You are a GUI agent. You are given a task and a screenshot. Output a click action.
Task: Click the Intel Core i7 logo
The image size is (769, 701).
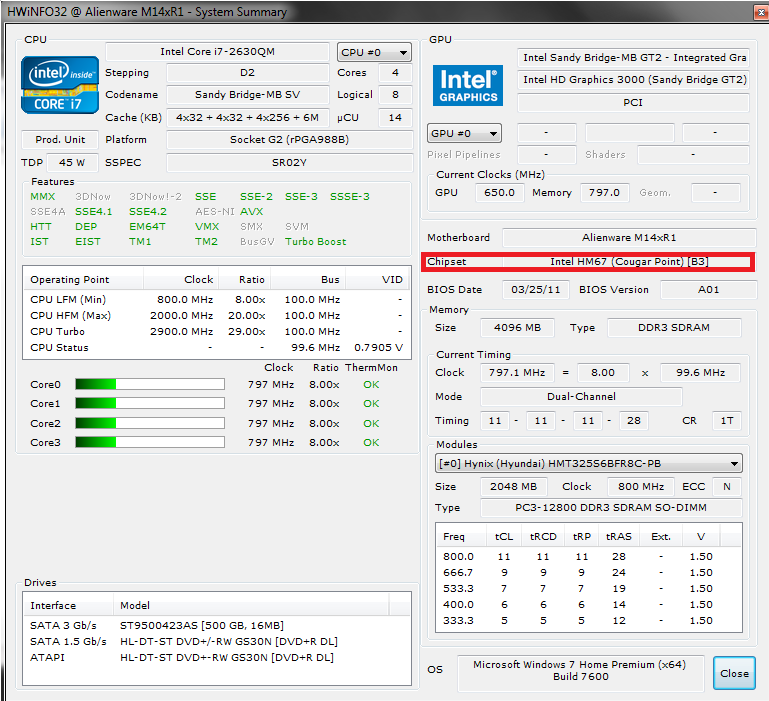pos(60,85)
